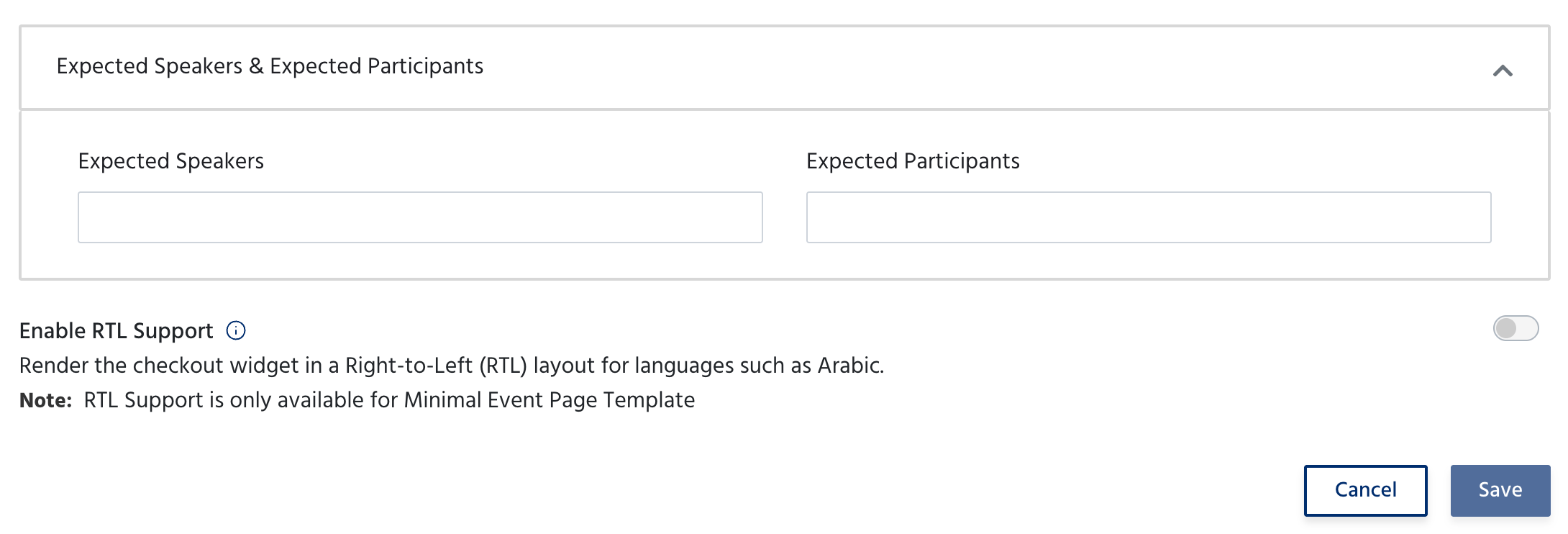
Task: Toggle the Enable RTL Support switch
Action: pos(1515,328)
